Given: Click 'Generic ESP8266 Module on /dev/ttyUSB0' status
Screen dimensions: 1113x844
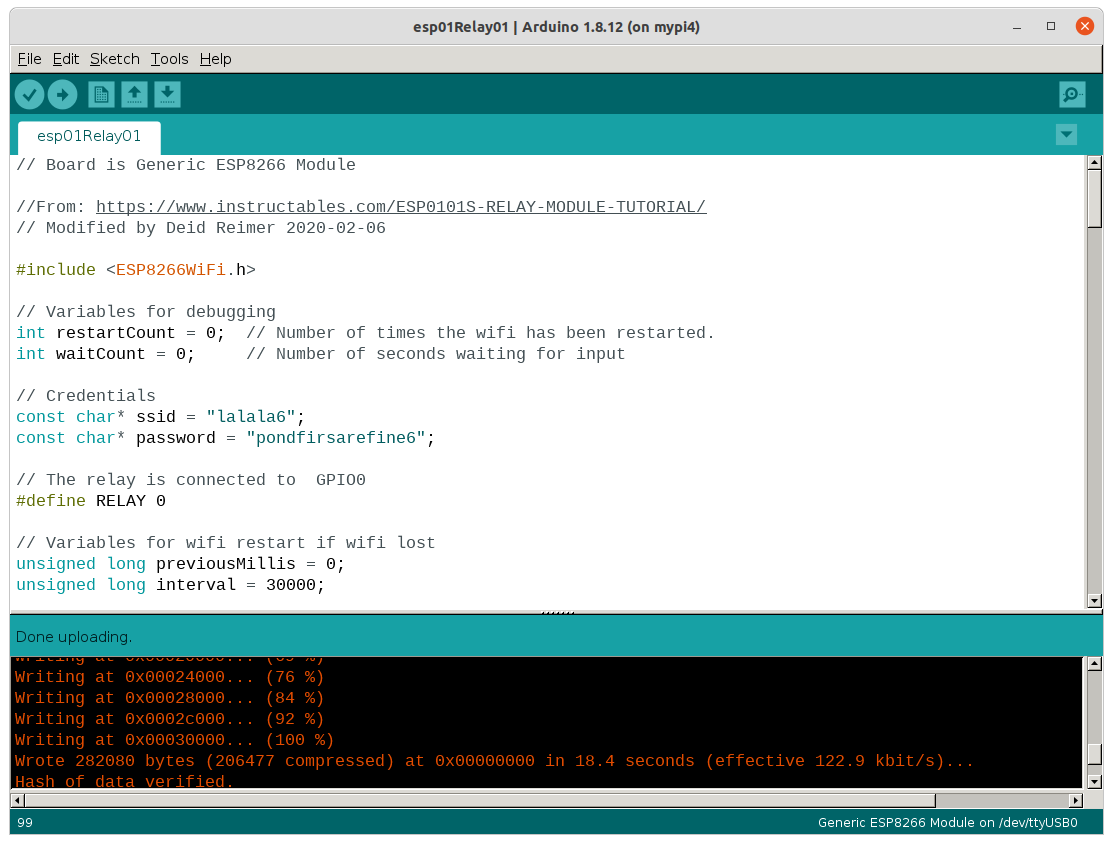Looking at the screenshot, I should tap(948, 822).
